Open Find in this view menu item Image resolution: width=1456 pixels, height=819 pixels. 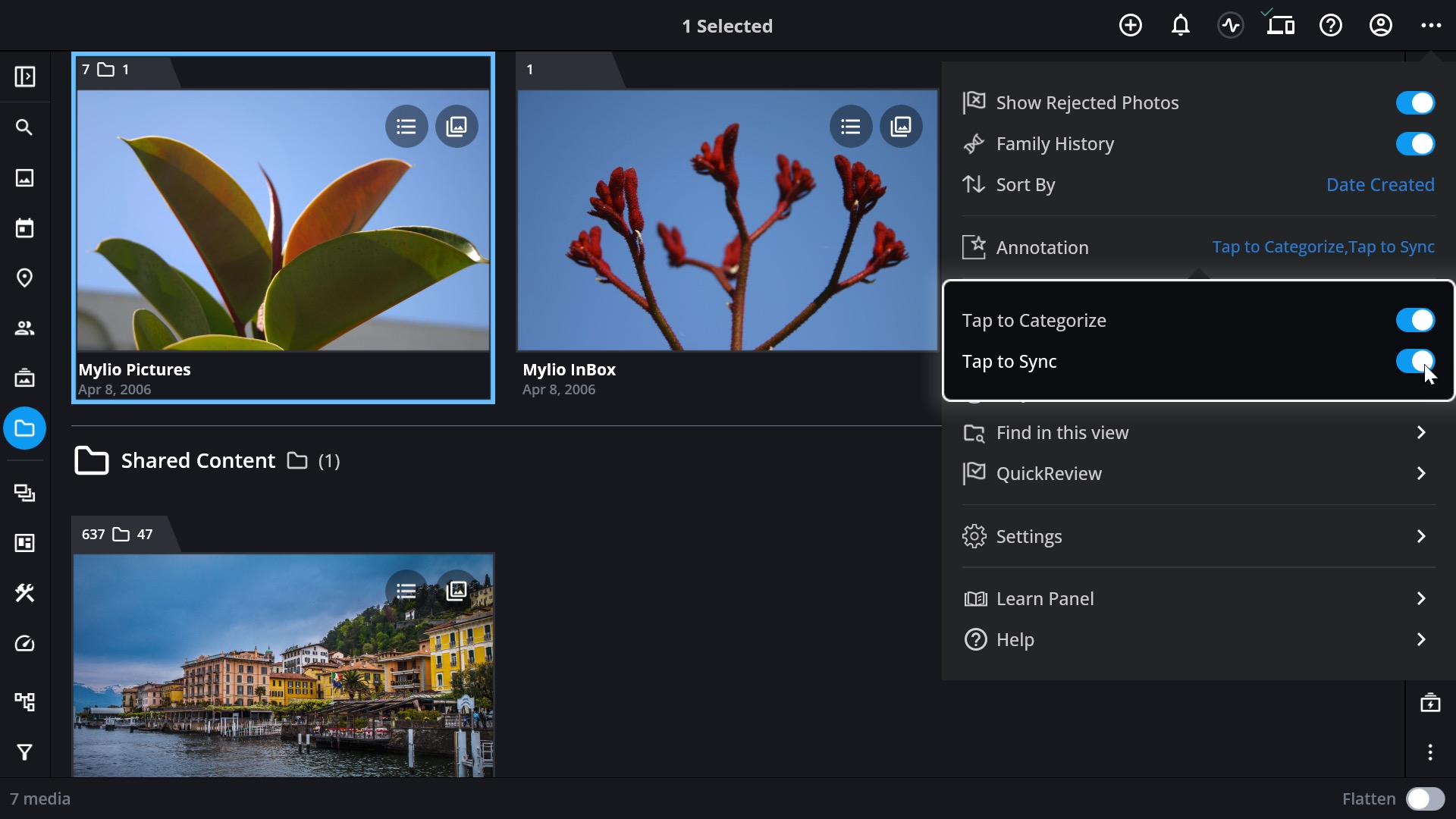(x=1198, y=432)
